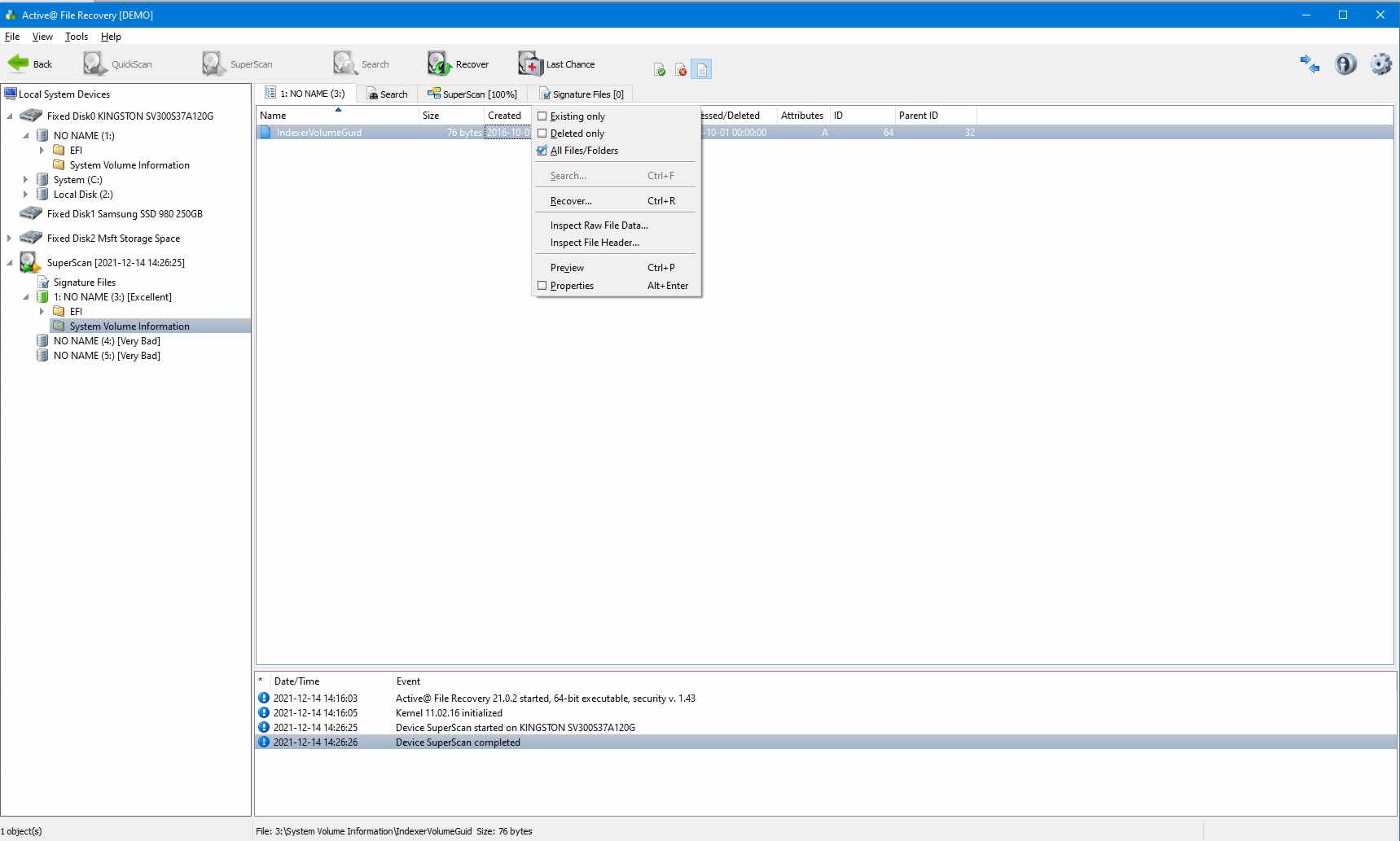Toggle Properties checkbox in context menu
This screenshot has width=1400, height=841.
point(542,286)
